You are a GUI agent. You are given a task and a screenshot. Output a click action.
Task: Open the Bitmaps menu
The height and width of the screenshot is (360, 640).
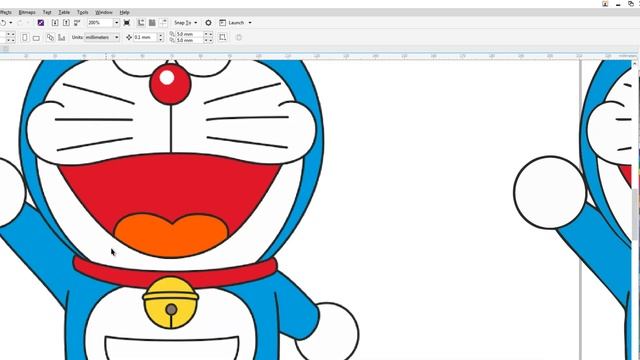coord(27,12)
